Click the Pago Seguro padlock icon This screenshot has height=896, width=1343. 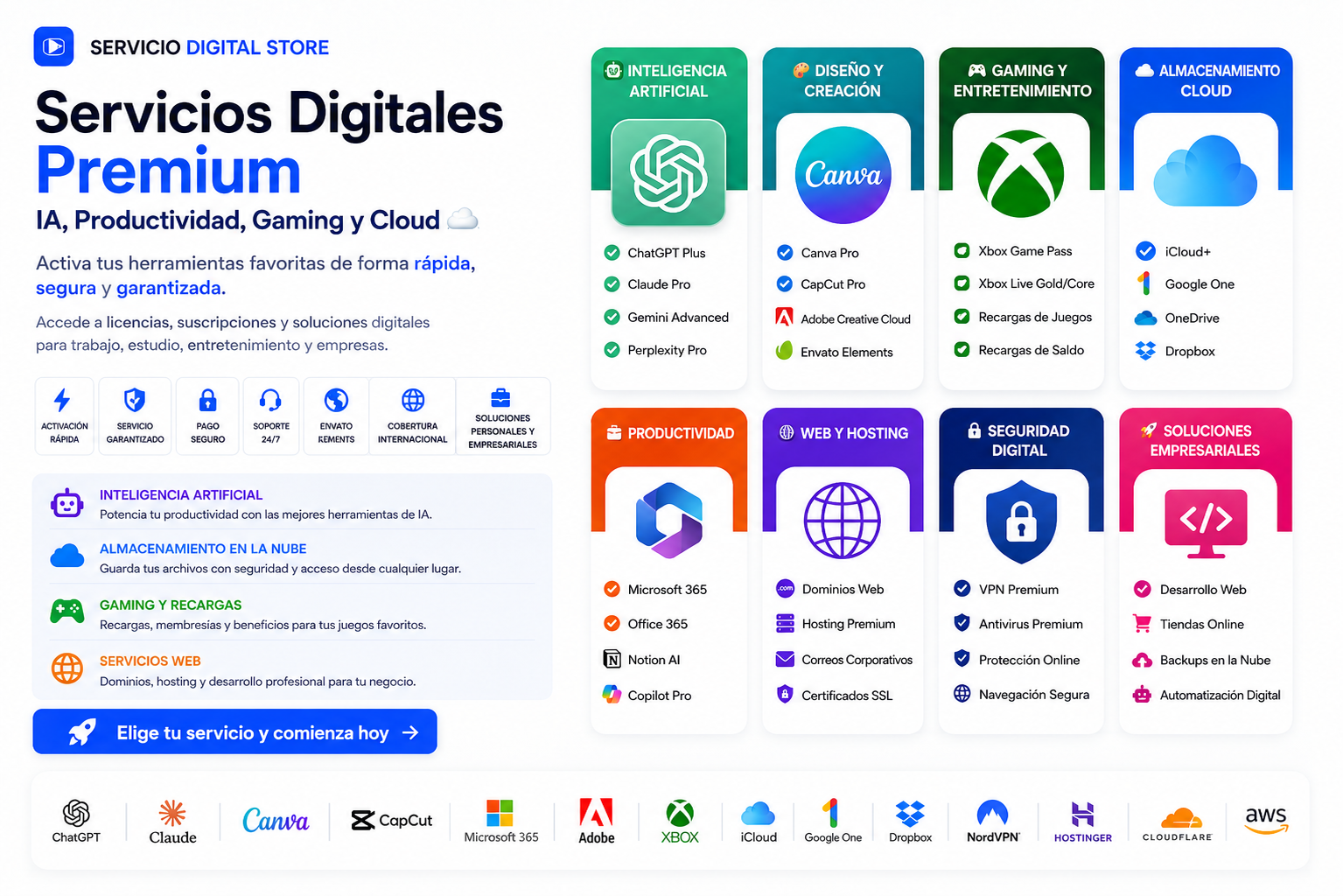pos(207,400)
